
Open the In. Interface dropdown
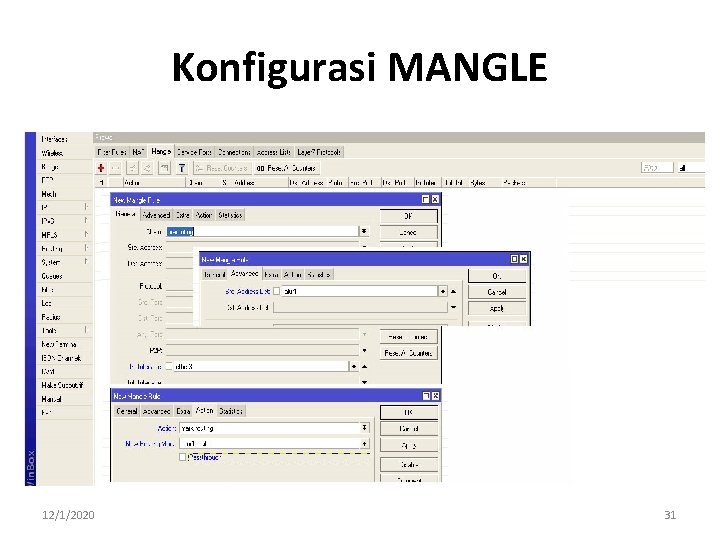tap(354, 366)
